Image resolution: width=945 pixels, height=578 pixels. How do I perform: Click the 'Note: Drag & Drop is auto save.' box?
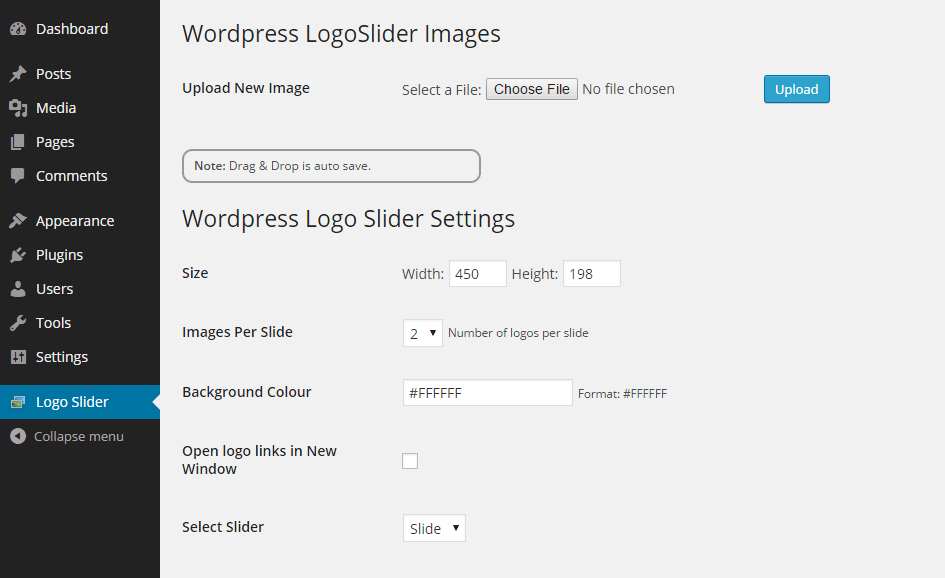(331, 166)
